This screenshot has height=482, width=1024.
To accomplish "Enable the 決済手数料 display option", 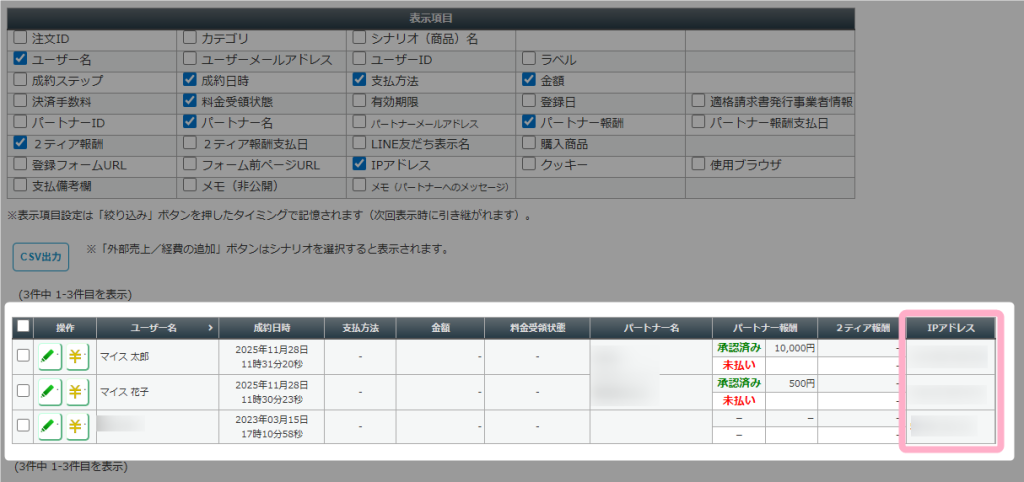I will [x=20, y=101].
